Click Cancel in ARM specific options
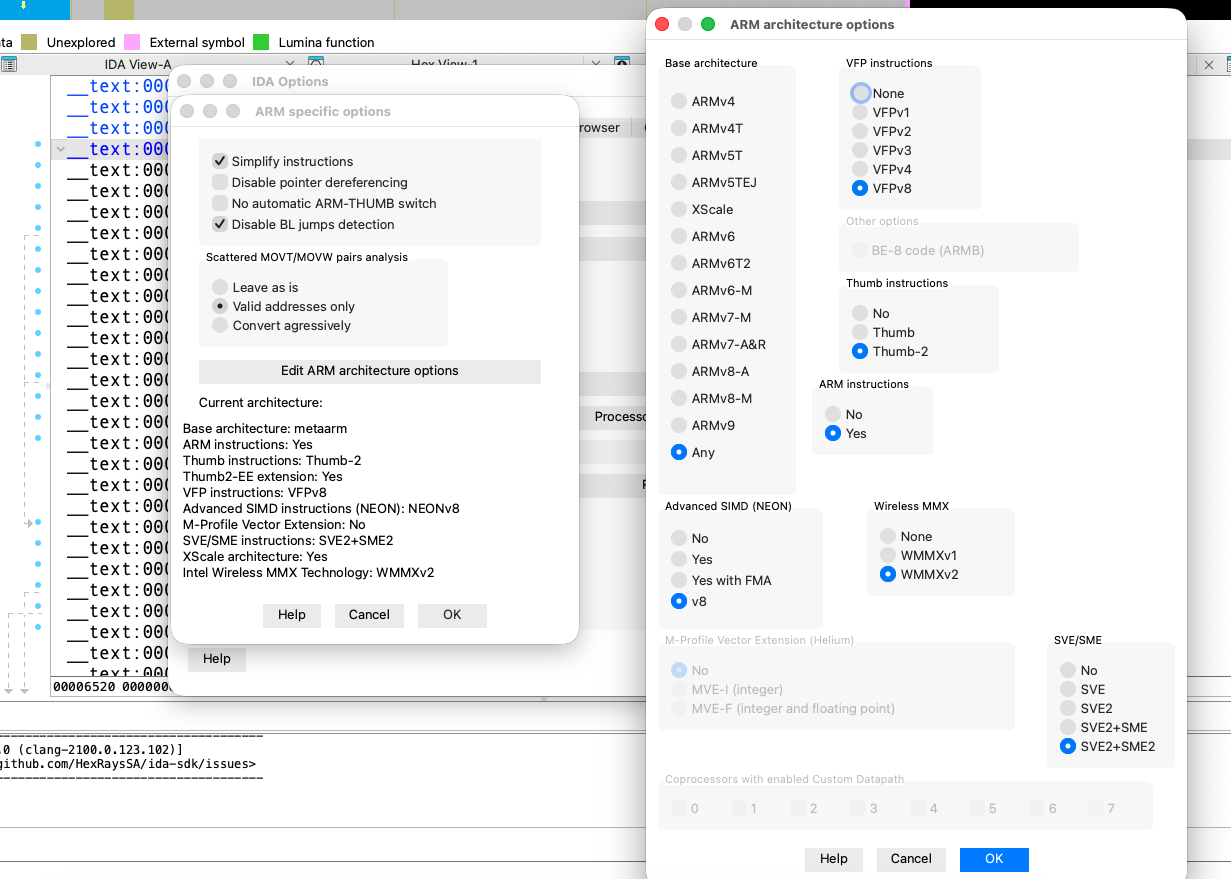 pyautogui.click(x=369, y=615)
